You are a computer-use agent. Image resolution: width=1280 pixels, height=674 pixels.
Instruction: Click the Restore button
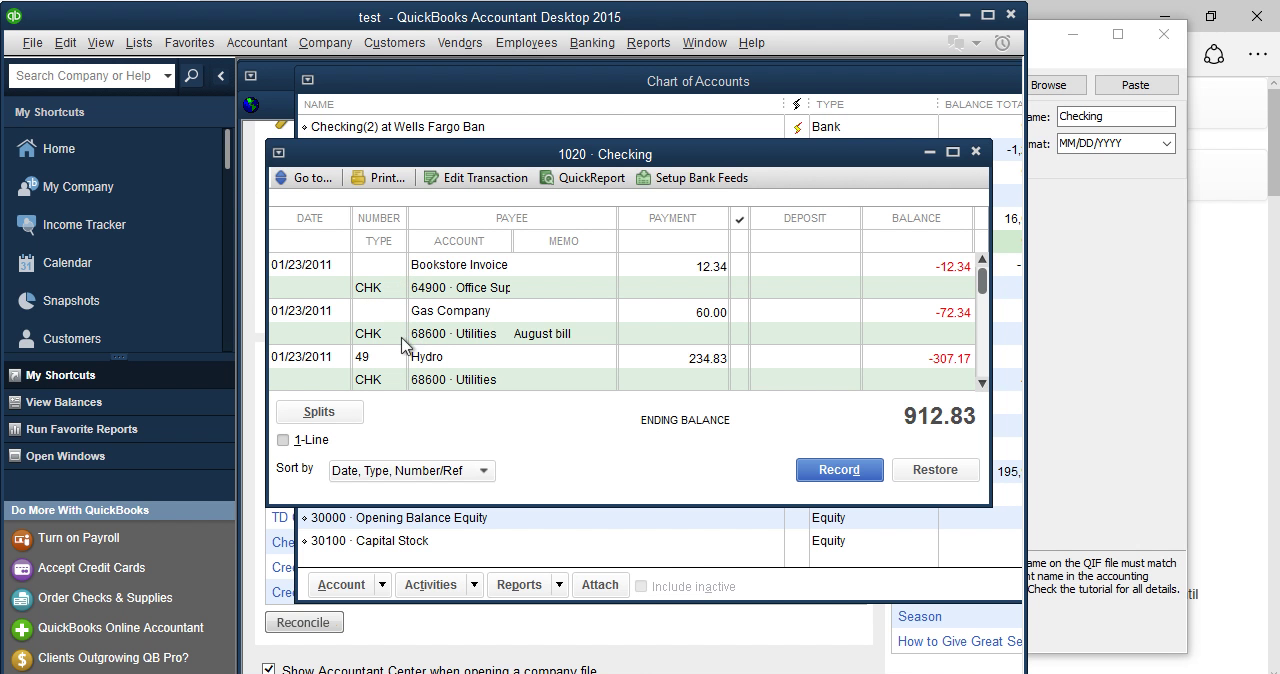pyautogui.click(x=935, y=470)
